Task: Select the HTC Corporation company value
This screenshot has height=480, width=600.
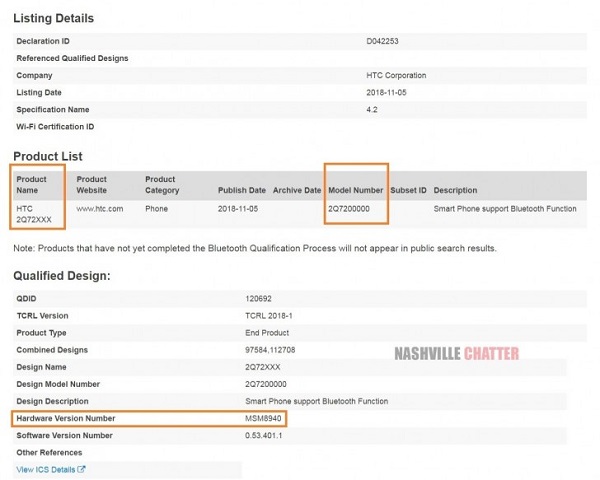Action: click(397, 75)
